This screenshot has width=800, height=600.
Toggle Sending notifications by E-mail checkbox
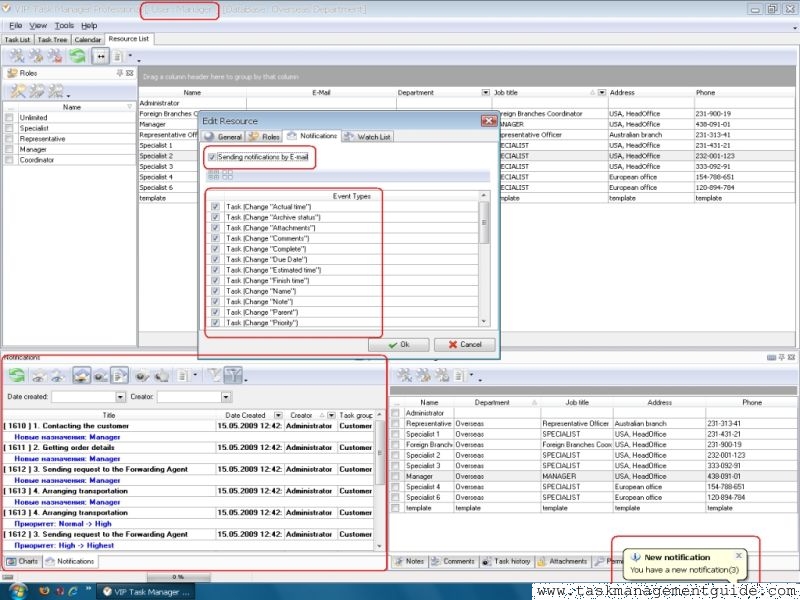point(212,157)
